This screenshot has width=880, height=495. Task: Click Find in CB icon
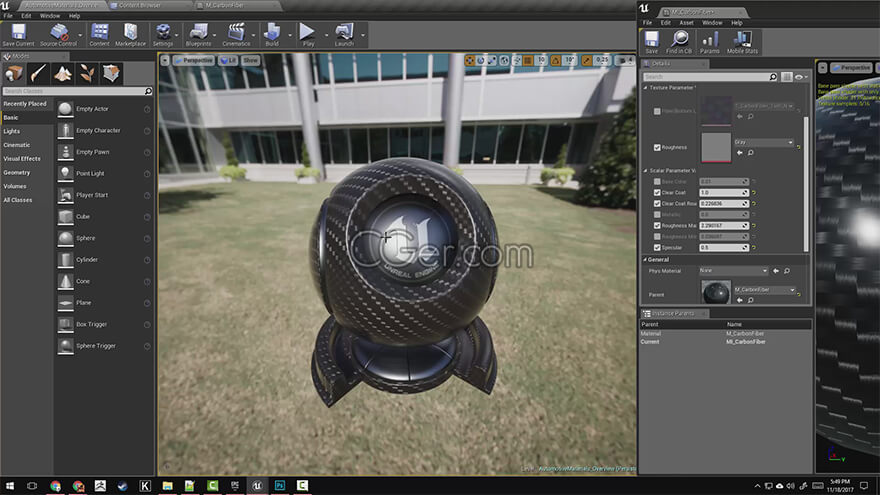(679, 42)
